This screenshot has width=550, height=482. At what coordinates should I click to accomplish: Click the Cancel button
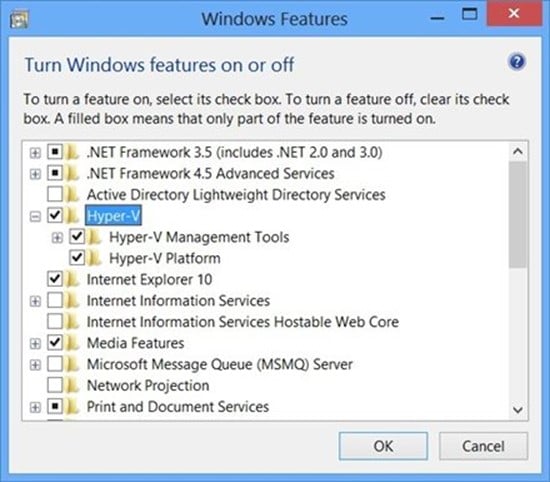[483, 446]
